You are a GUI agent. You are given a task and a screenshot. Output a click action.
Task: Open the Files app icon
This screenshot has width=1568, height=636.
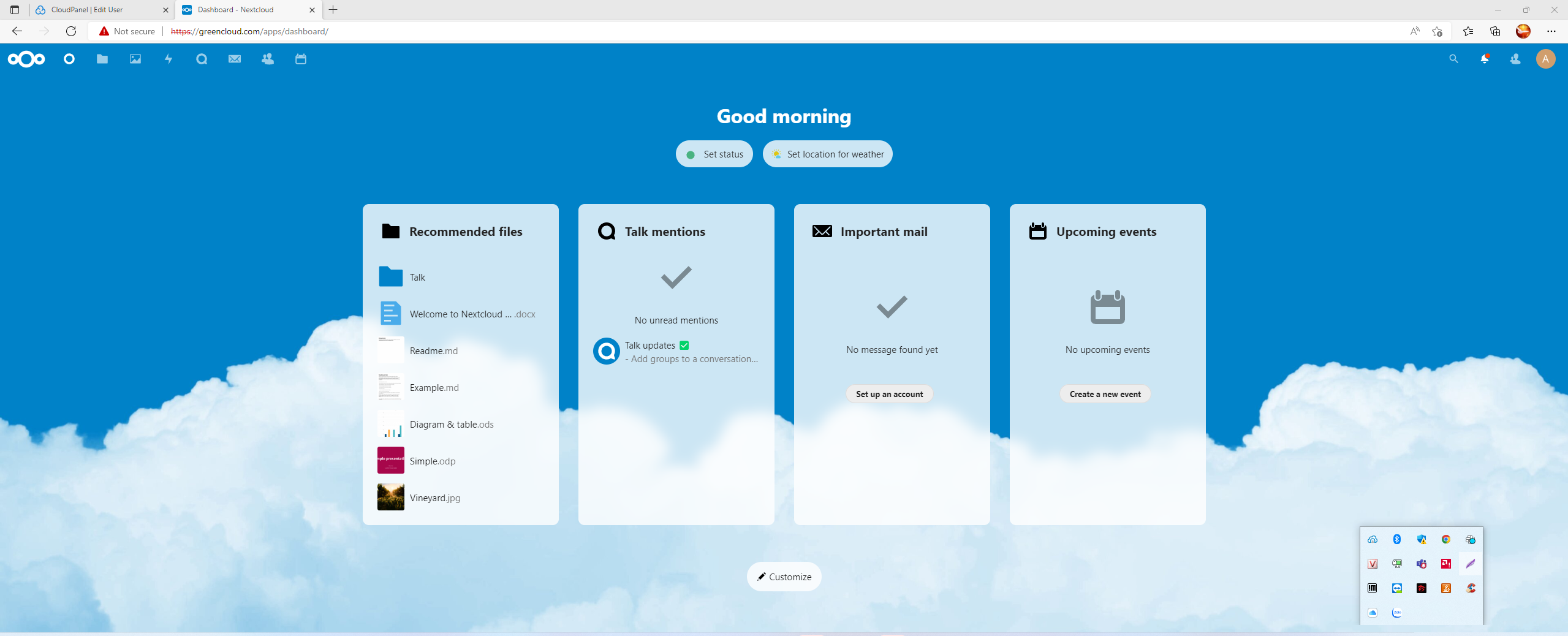point(102,59)
